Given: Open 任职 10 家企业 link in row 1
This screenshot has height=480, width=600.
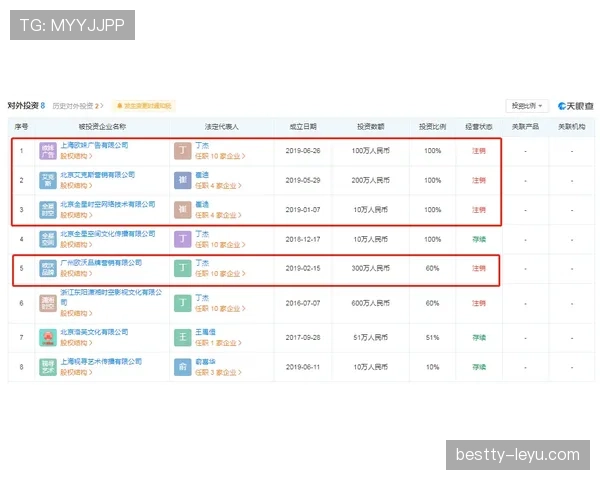Looking at the screenshot, I should pos(220,156).
